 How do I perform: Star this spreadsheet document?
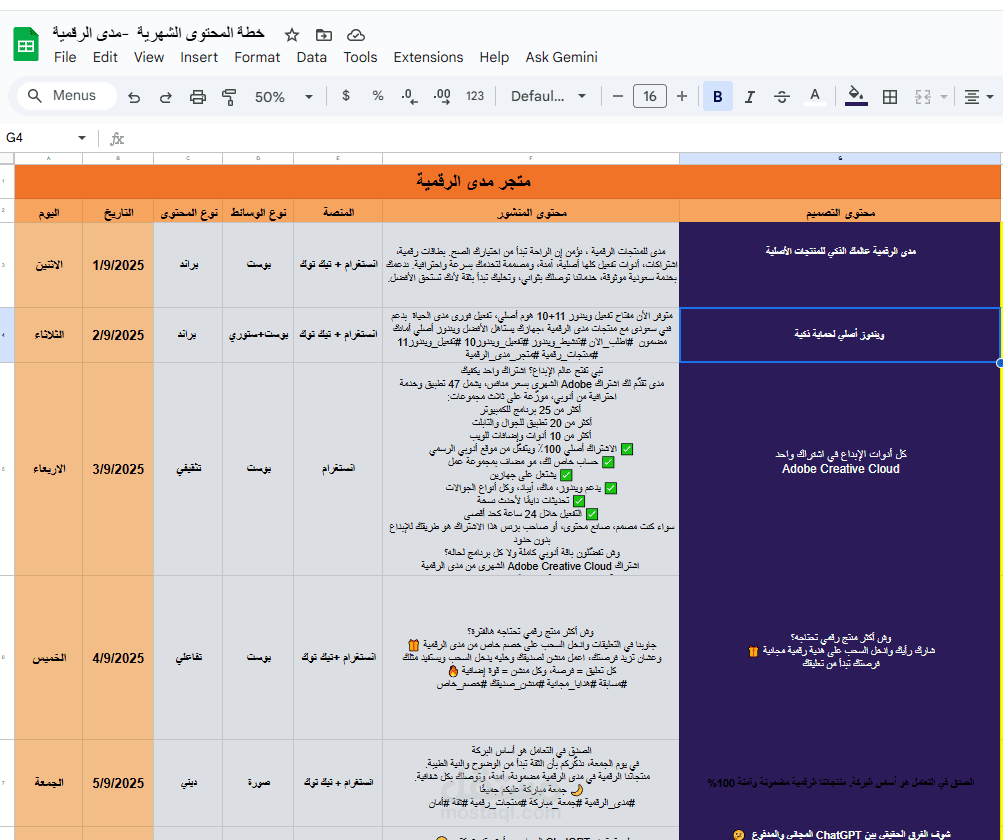click(x=292, y=35)
